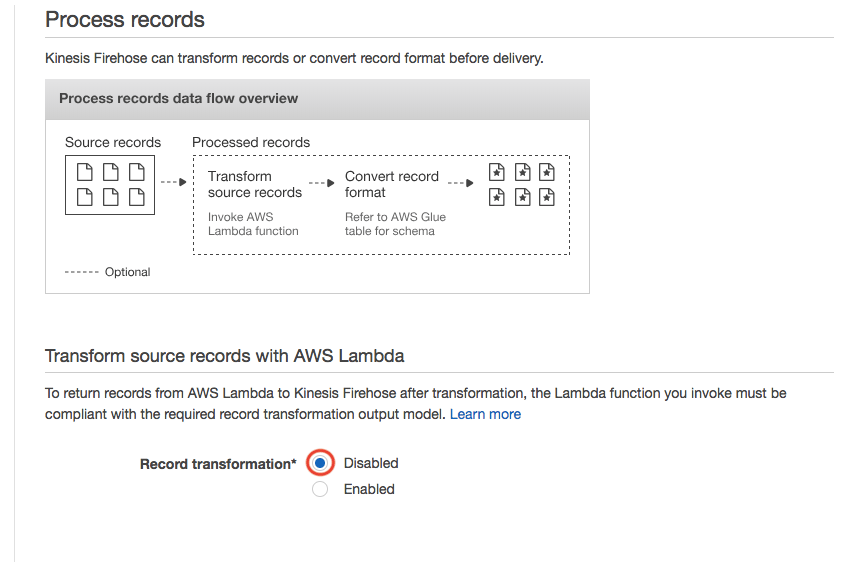Click dashed arrow after Convert record format
Screen dimensions: 854x562
point(460,183)
